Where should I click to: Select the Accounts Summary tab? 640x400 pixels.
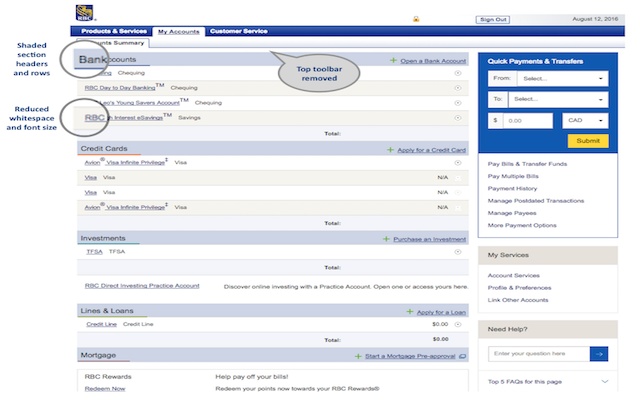click(113, 43)
